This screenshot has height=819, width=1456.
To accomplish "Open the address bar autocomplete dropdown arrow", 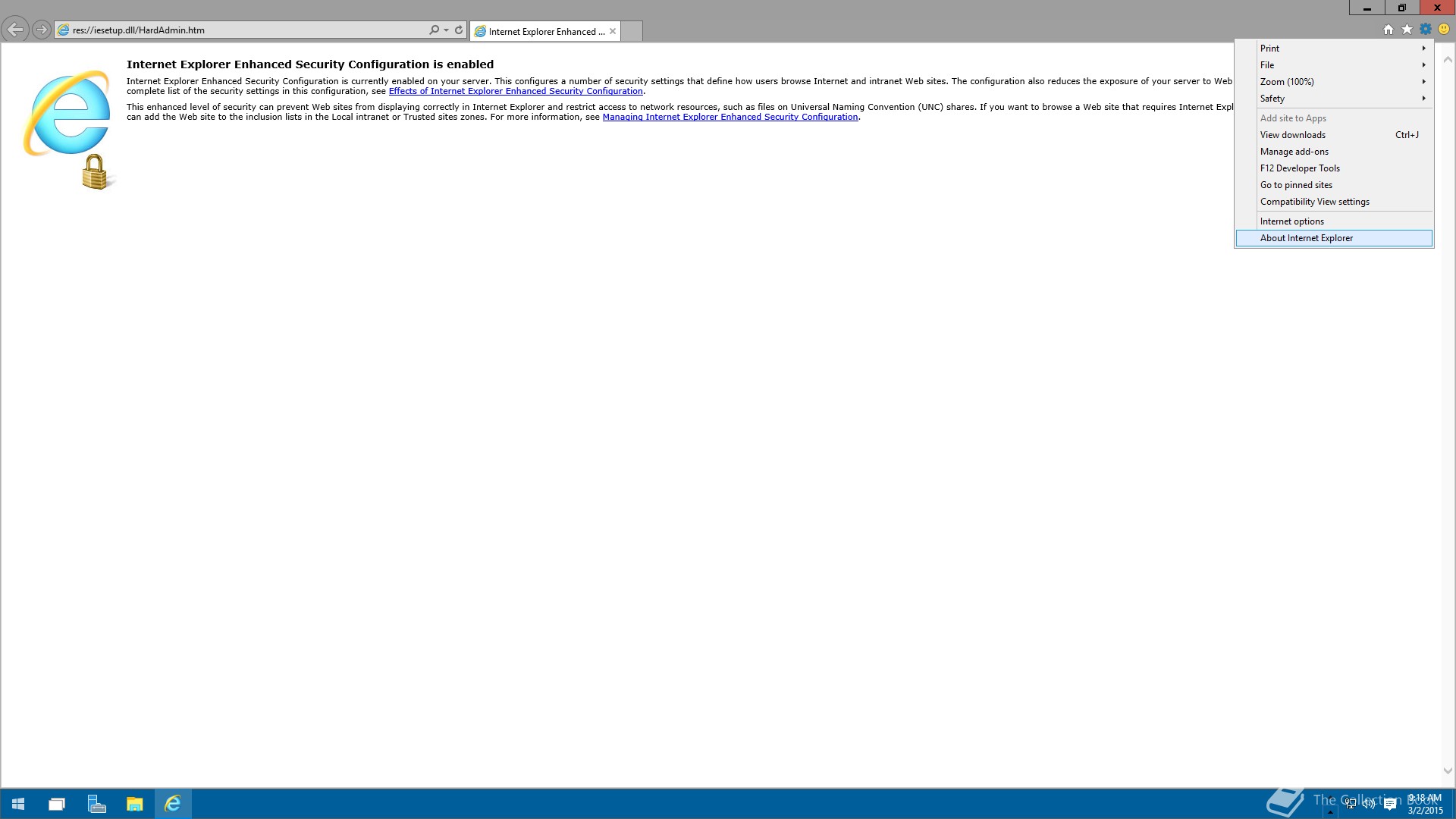I will (446, 30).
